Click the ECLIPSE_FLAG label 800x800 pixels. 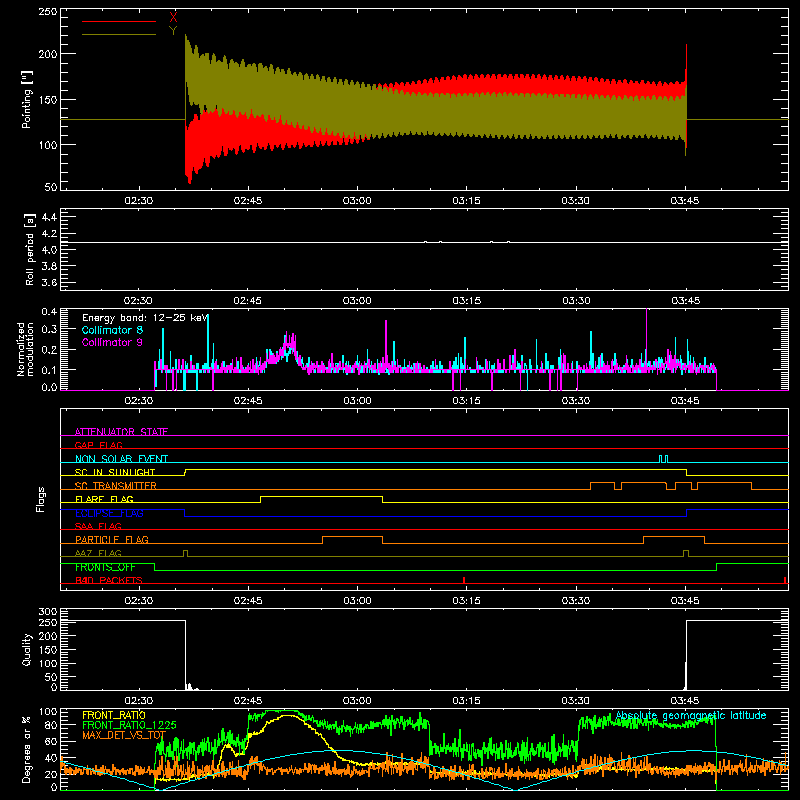[x=109, y=513]
